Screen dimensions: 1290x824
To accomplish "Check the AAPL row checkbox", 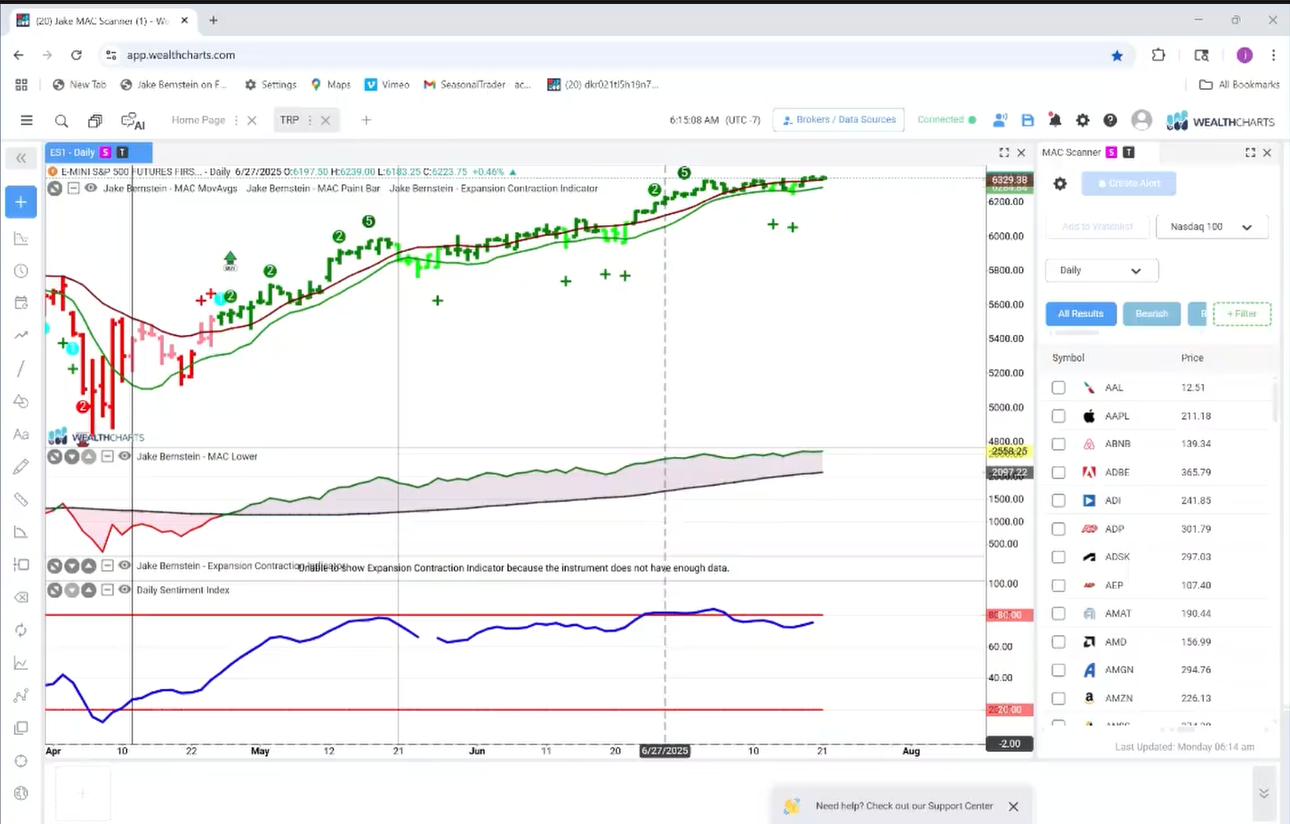I will (1059, 416).
